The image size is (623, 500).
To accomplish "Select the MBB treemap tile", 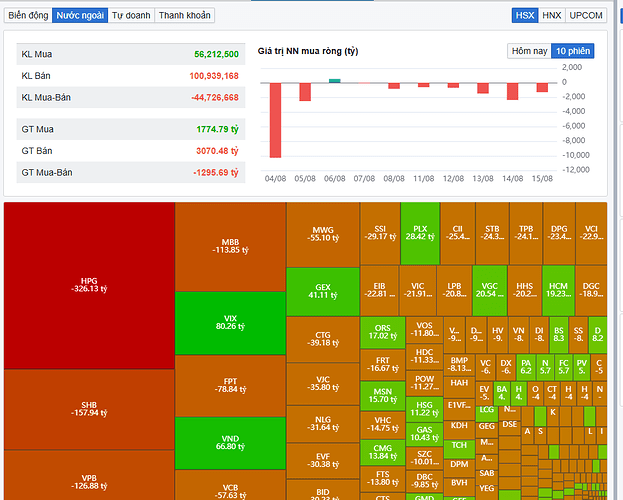I will 230,246.
